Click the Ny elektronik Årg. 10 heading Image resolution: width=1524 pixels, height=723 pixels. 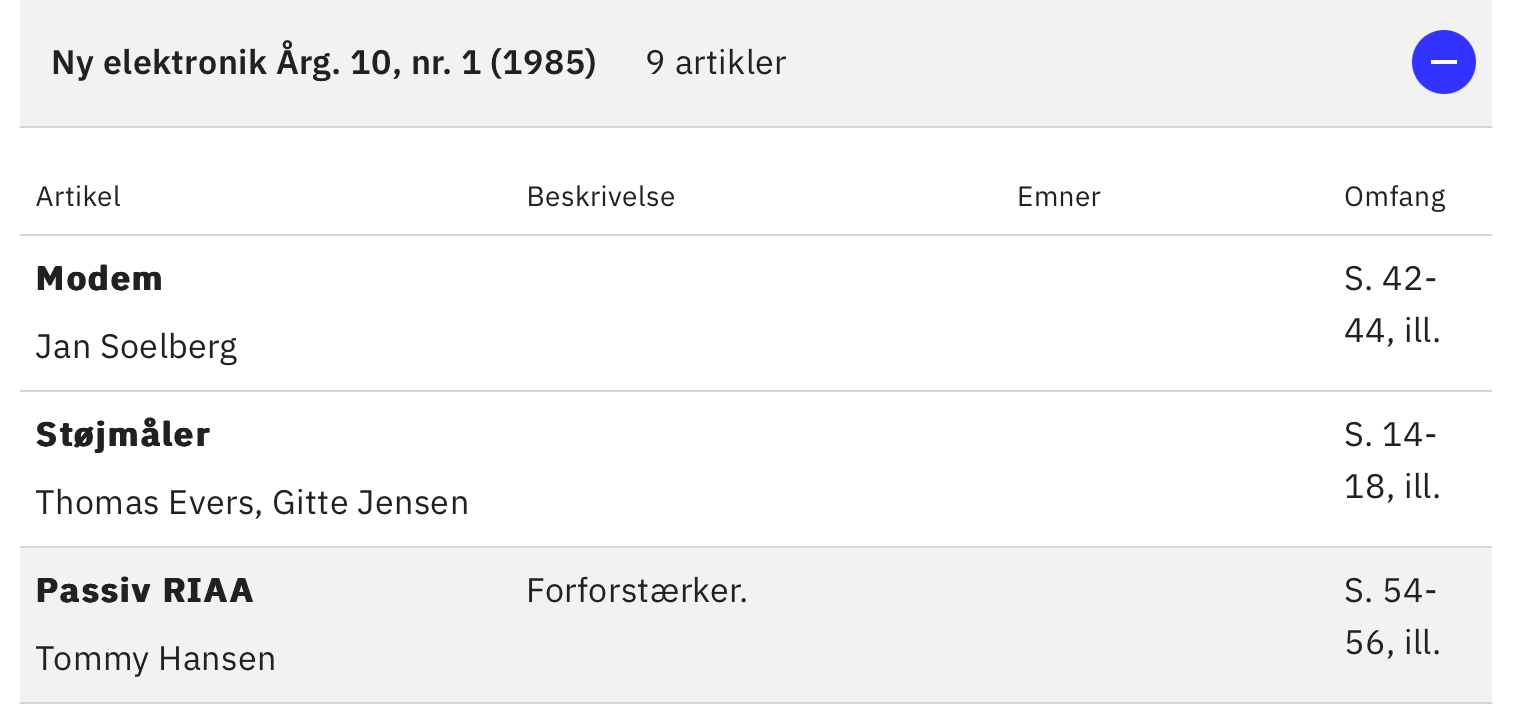tap(324, 62)
